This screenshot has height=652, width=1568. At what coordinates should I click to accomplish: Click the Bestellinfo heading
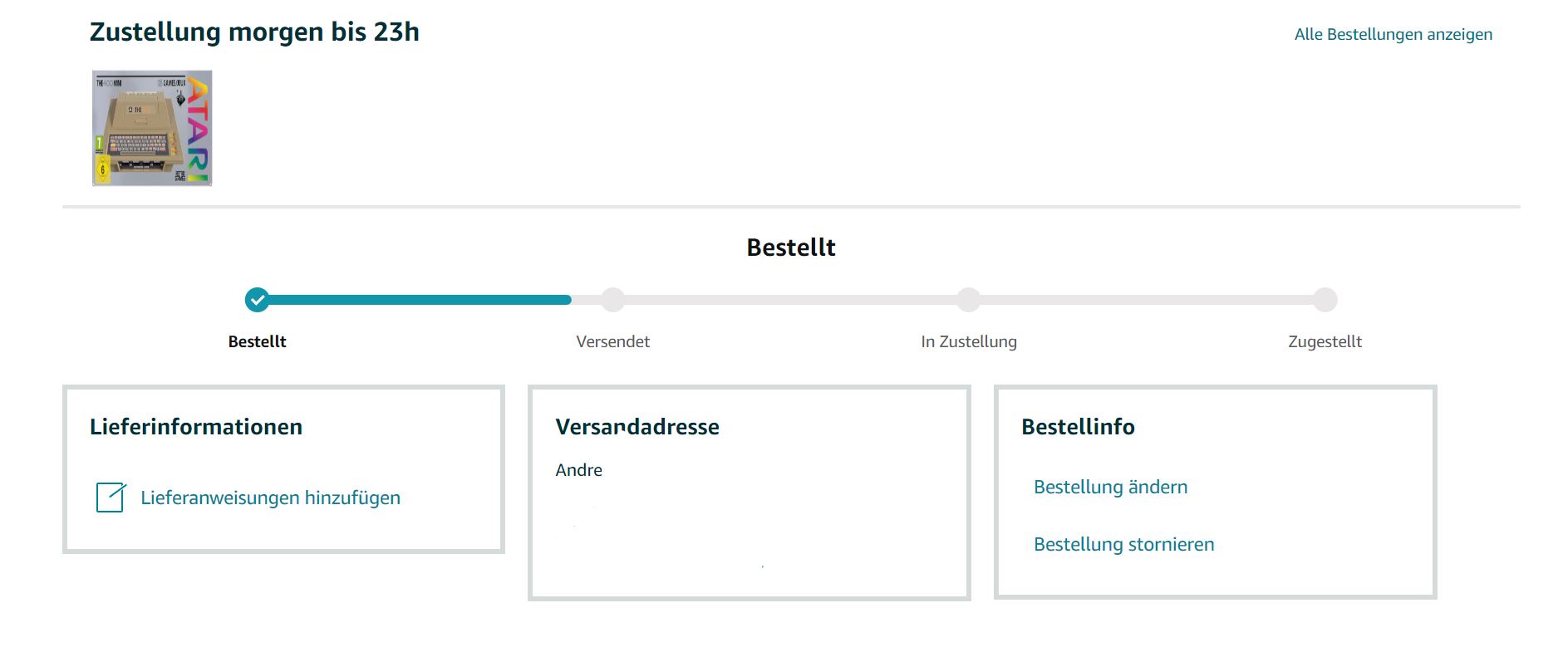(1078, 427)
